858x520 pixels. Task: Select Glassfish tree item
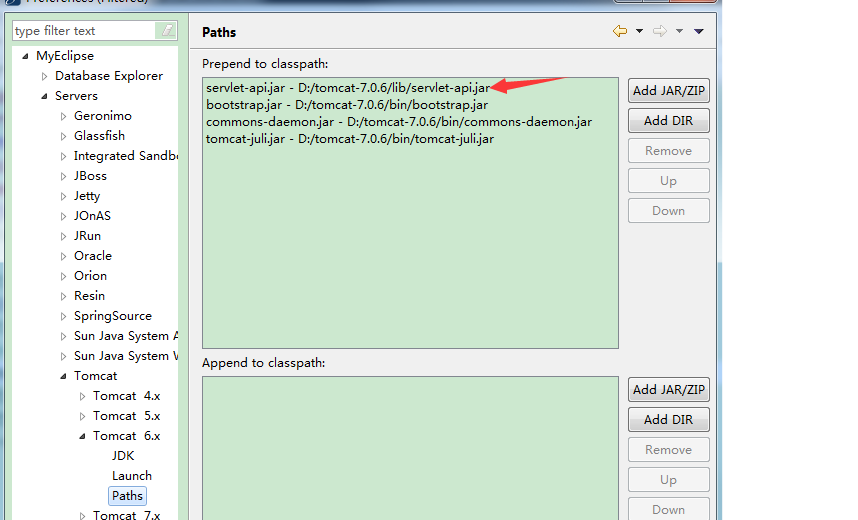pos(99,136)
